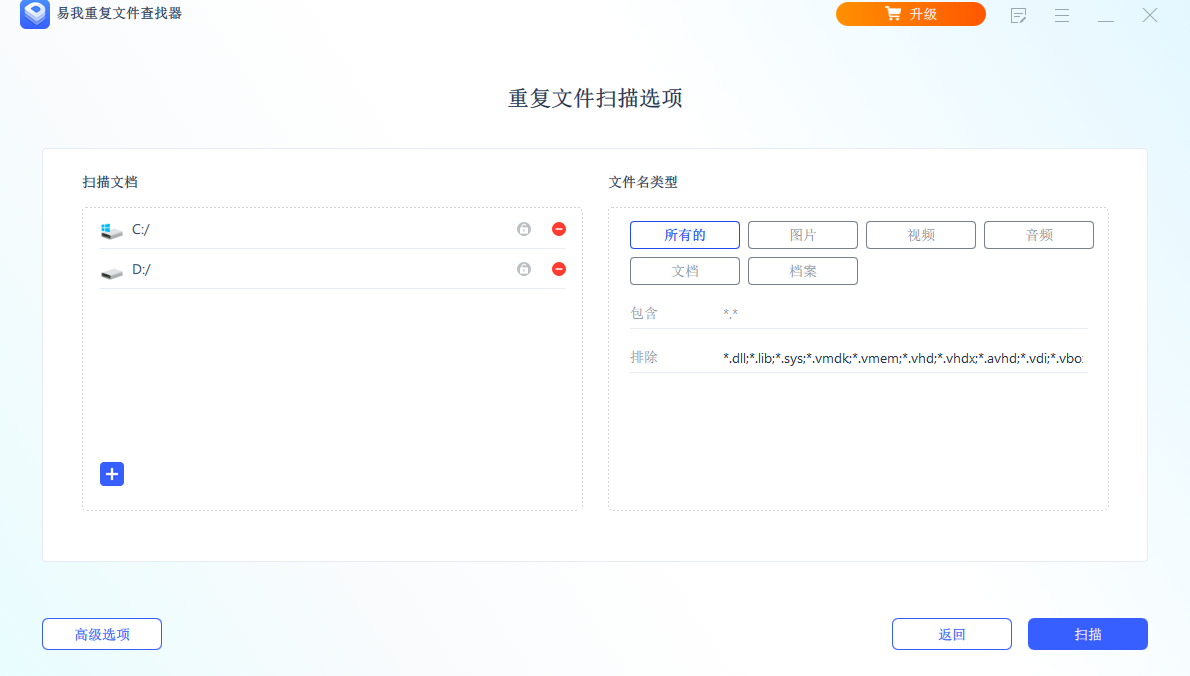The image size is (1190, 676).
Task: Lock the C:/ drive scan entry
Action: tap(523, 229)
